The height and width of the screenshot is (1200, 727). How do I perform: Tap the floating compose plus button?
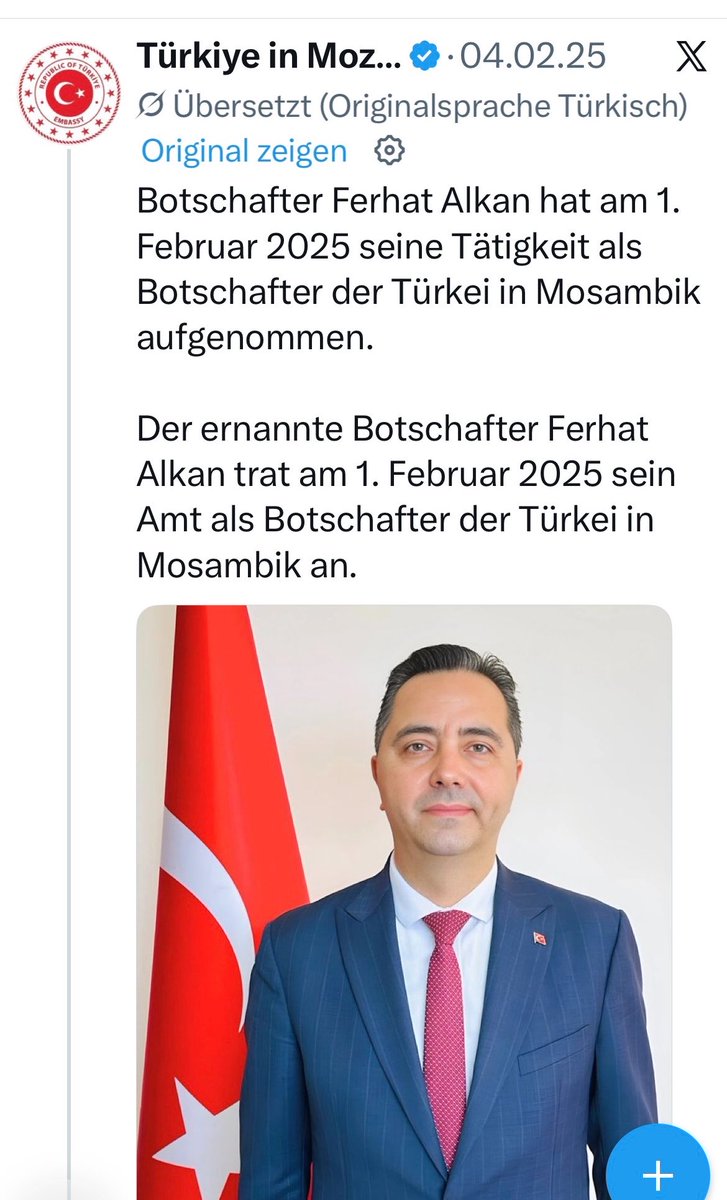click(658, 1172)
